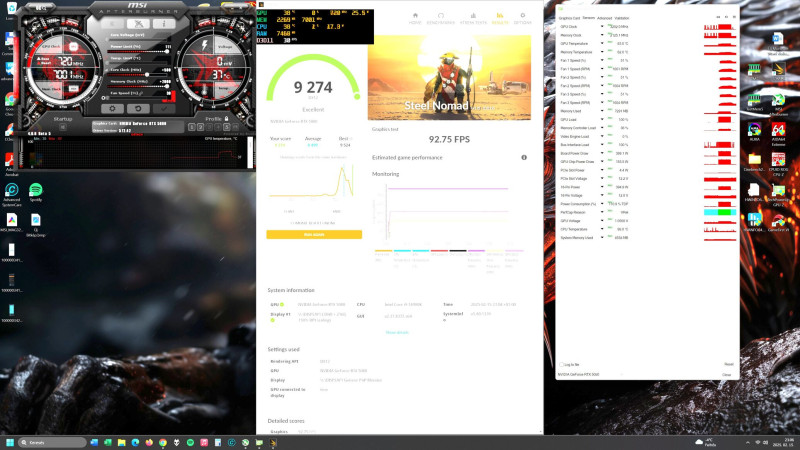Image resolution: width=800 pixels, height=450 pixels.
Task: Open Advanced SystemCare desktop shortcut
Action: [x=11, y=195]
